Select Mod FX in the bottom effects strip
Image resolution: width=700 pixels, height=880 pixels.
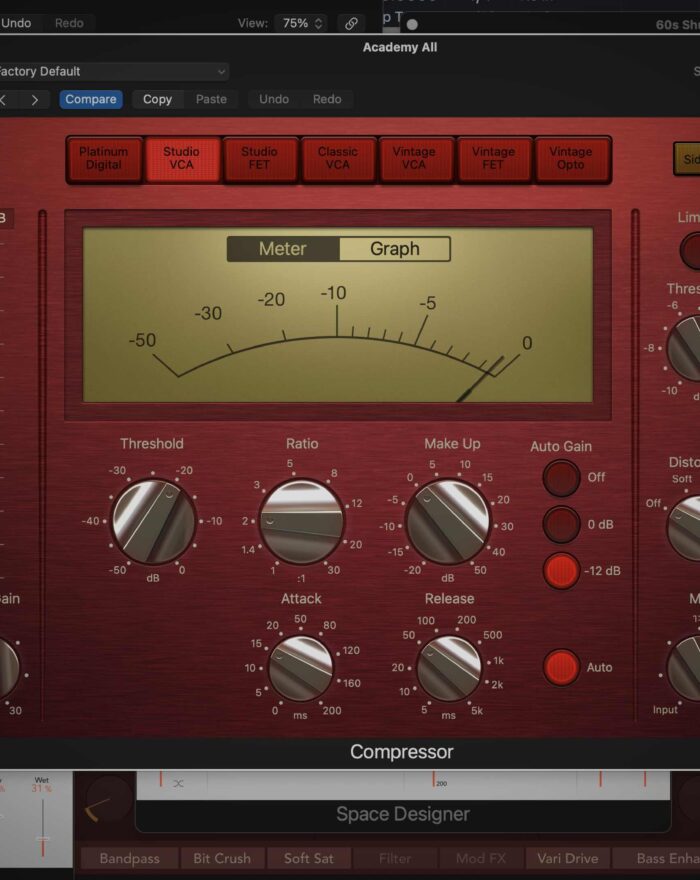481,858
